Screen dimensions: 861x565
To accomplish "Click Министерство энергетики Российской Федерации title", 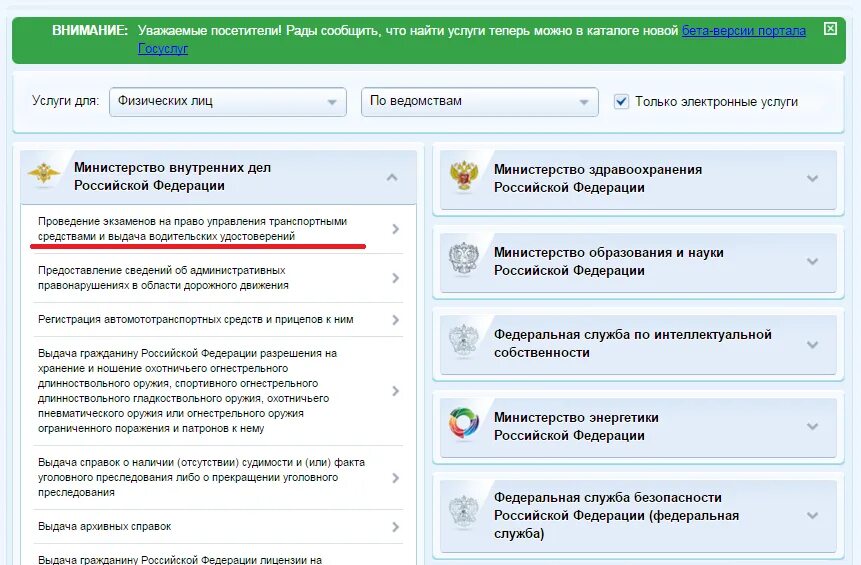I will point(576,426).
